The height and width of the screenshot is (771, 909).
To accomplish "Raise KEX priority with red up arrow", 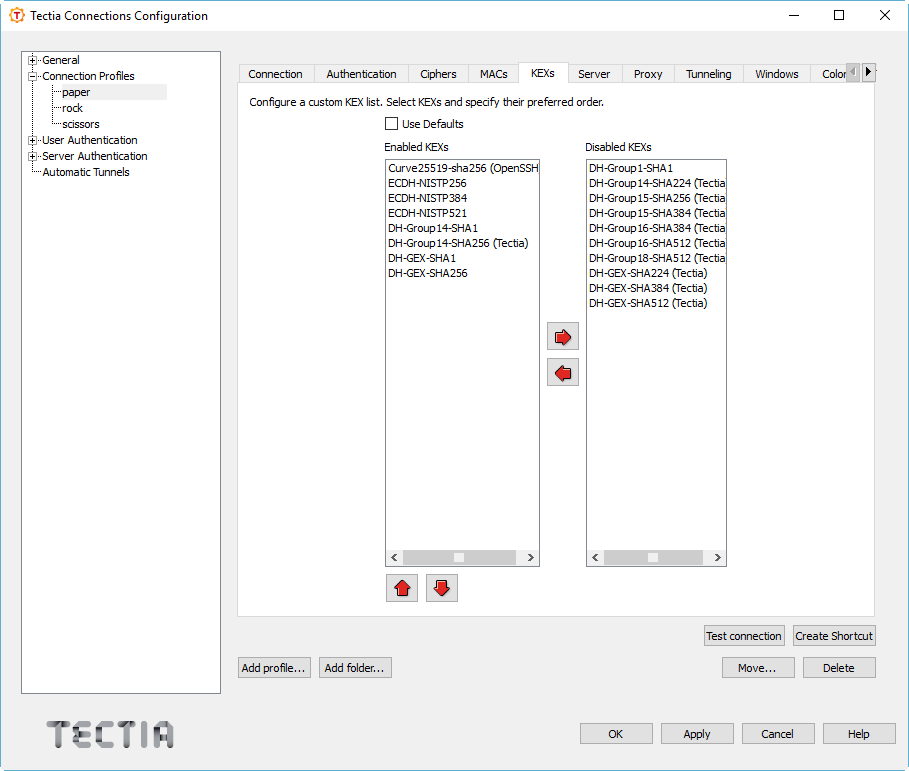I will pos(401,588).
